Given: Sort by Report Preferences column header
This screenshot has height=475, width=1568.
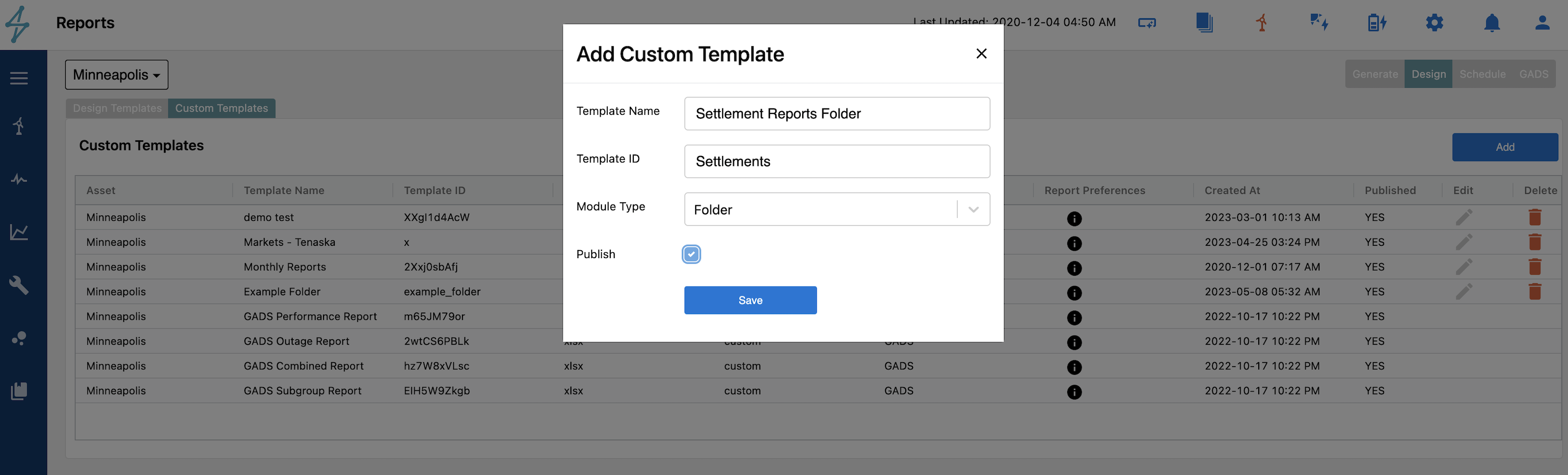Looking at the screenshot, I should 1094,190.
